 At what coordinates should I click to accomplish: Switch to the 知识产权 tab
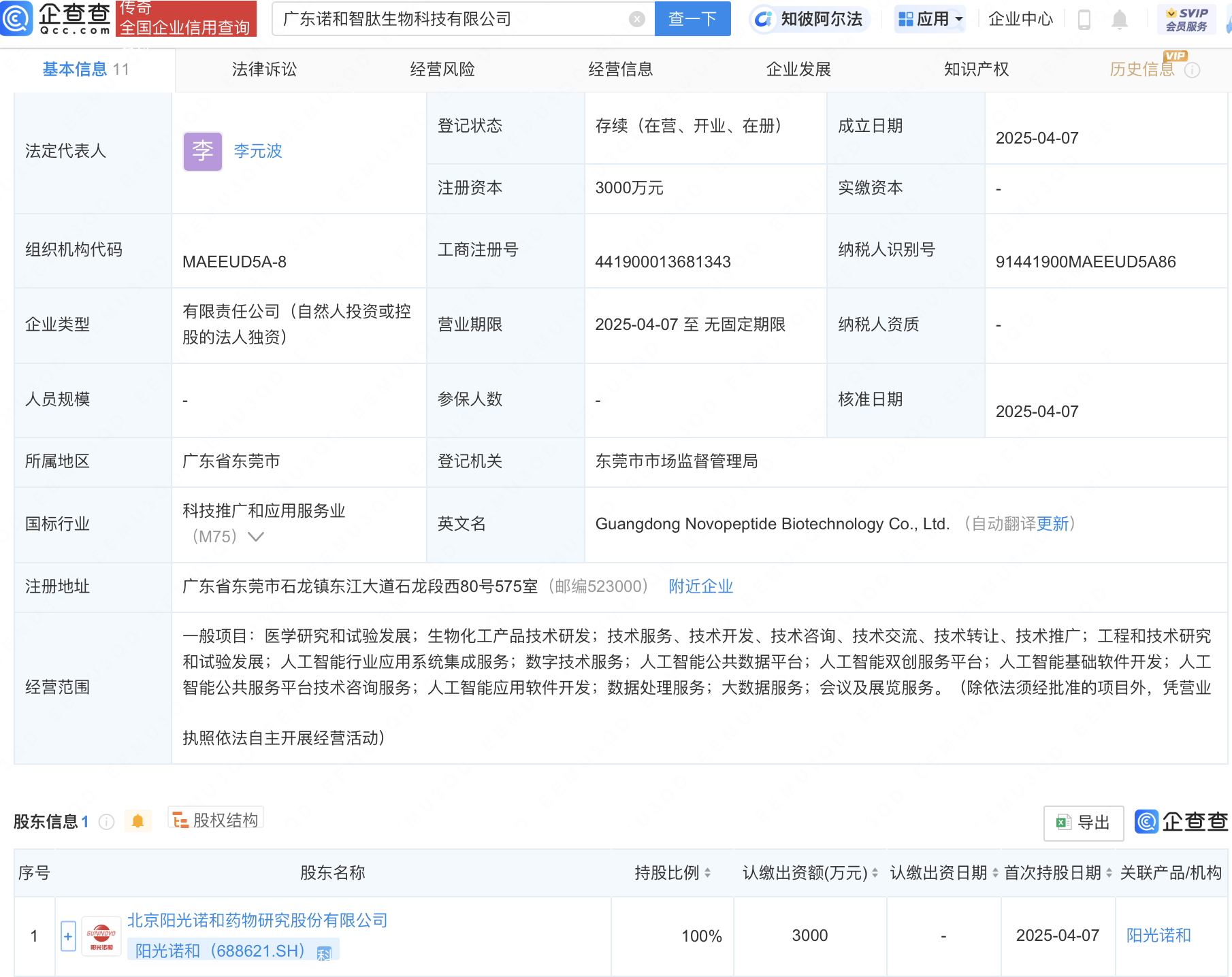(x=976, y=69)
